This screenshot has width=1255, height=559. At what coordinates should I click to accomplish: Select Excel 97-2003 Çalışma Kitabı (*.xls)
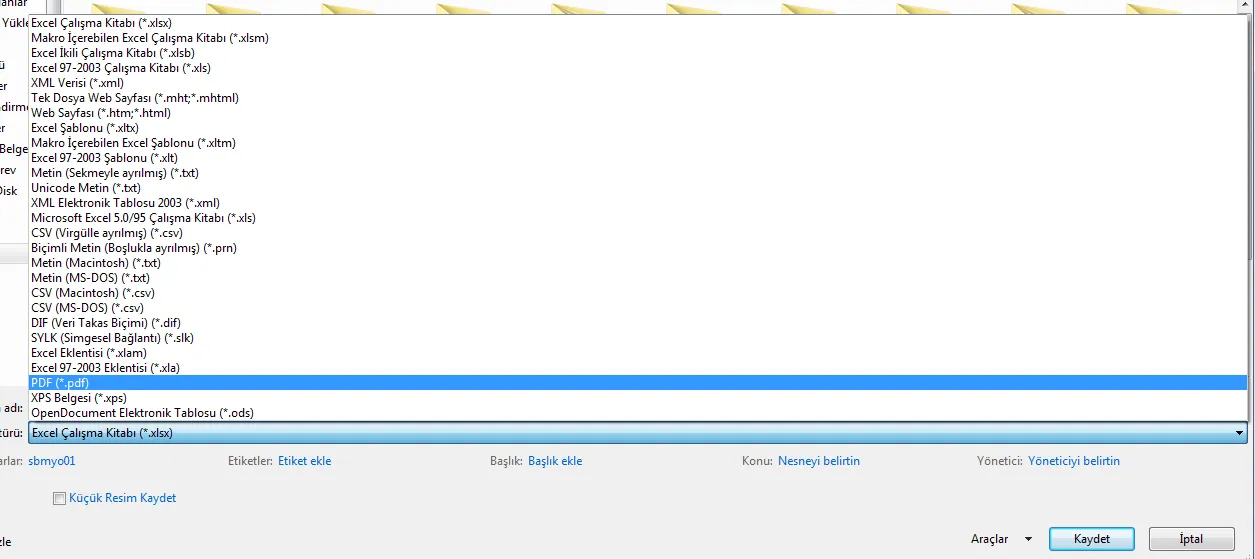(x=120, y=68)
